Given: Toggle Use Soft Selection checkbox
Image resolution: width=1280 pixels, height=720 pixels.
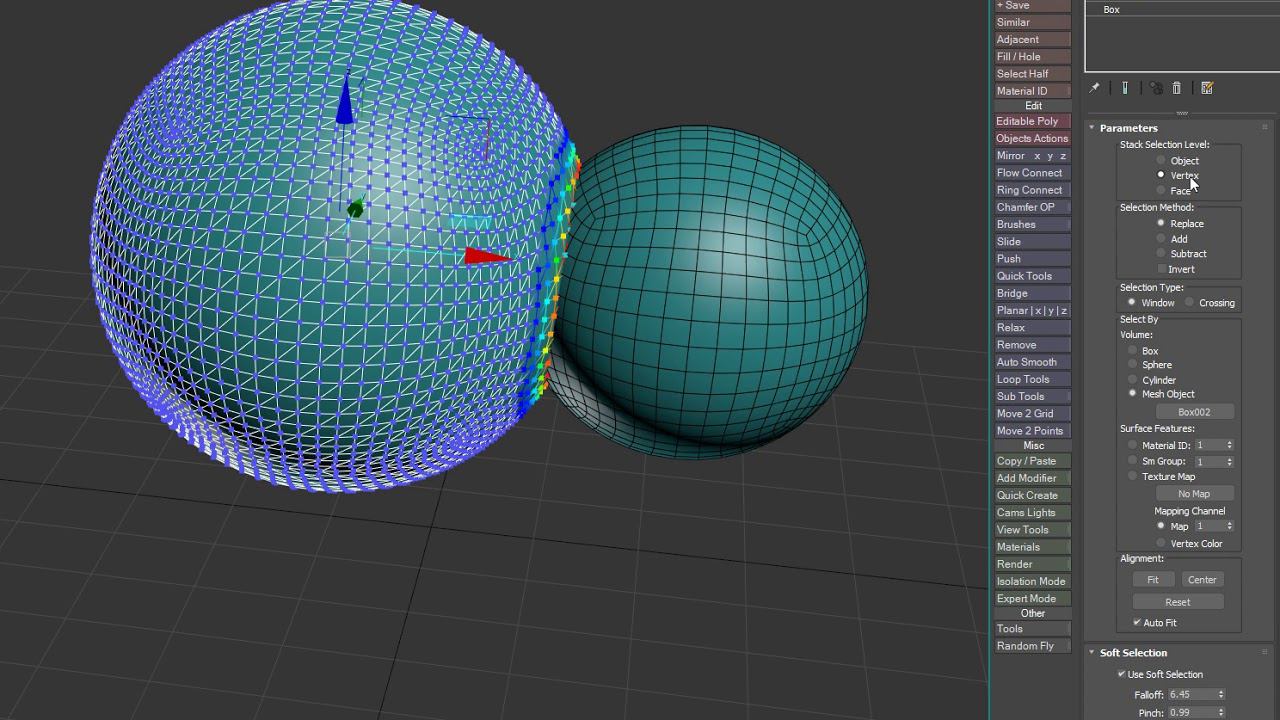Looking at the screenshot, I should pyautogui.click(x=1122, y=674).
